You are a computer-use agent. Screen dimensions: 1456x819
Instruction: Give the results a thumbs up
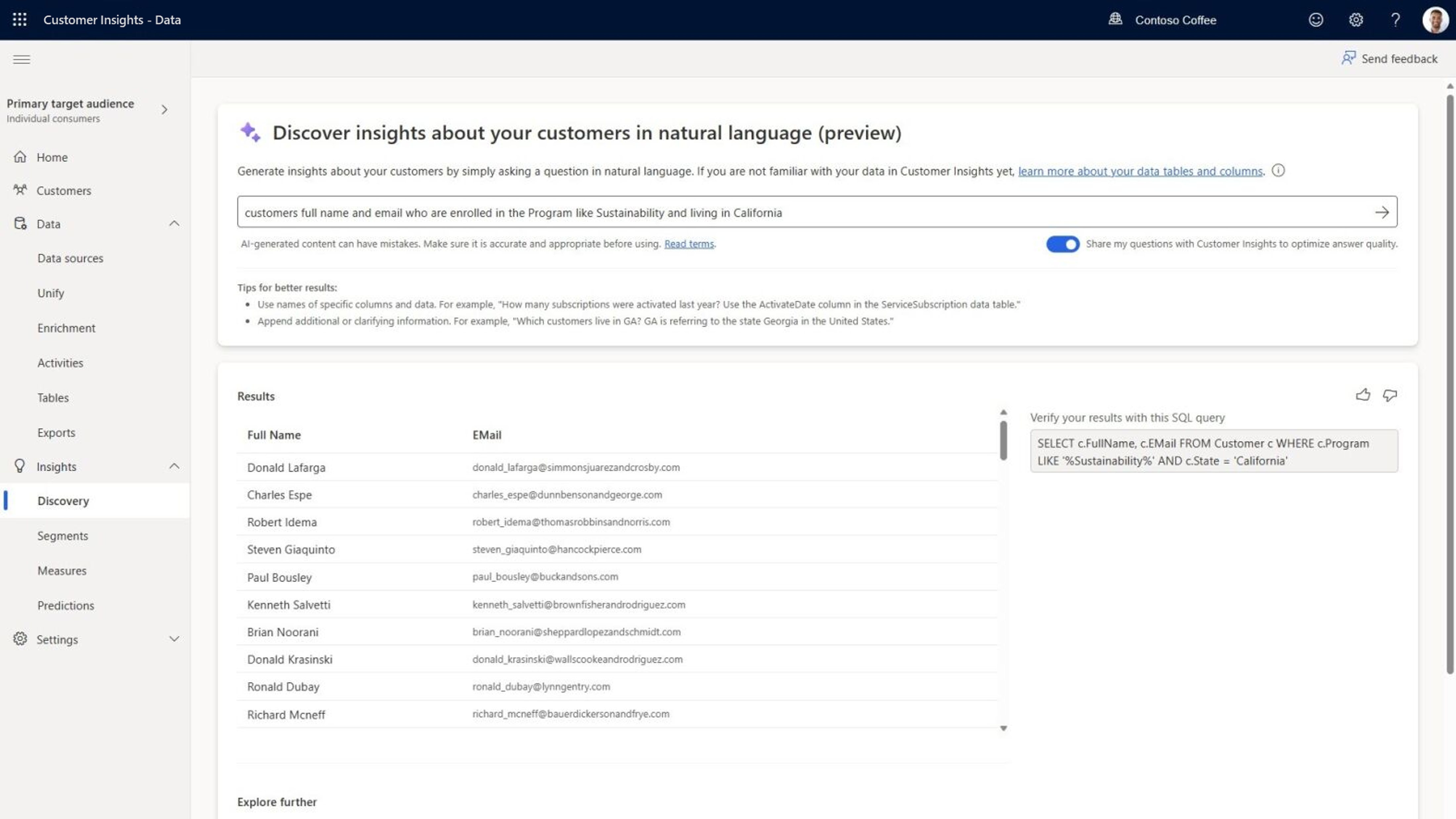(x=1363, y=395)
